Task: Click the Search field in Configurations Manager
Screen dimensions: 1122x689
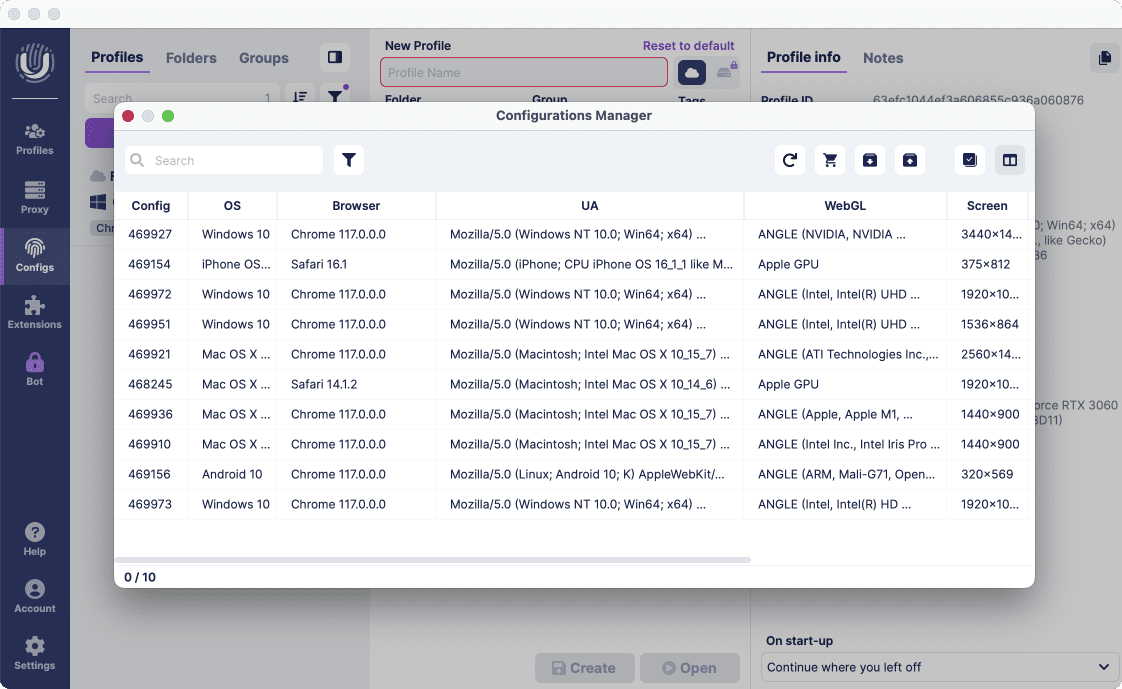Action: point(224,160)
